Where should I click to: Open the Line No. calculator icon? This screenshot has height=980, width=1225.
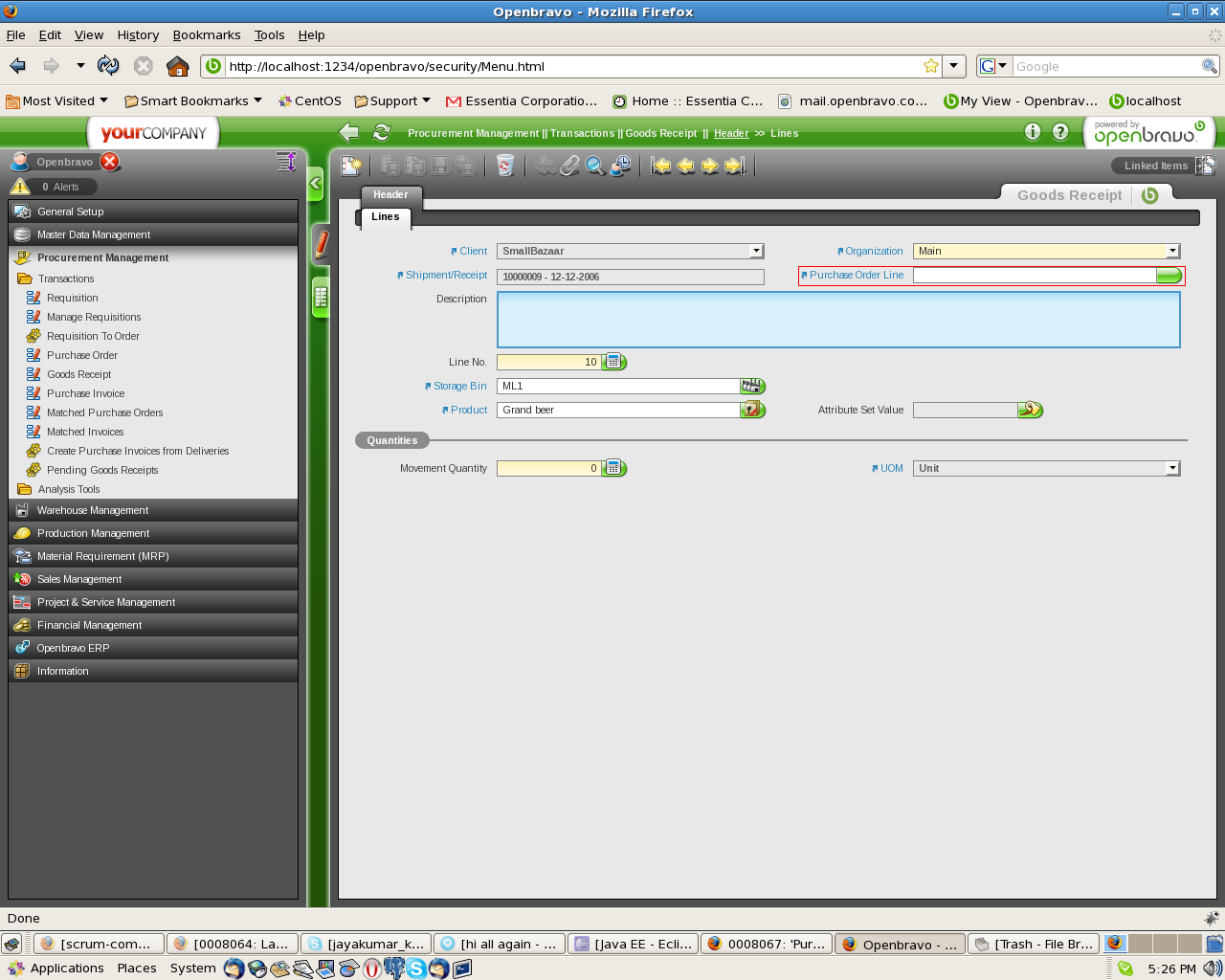pyautogui.click(x=614, y=362)
